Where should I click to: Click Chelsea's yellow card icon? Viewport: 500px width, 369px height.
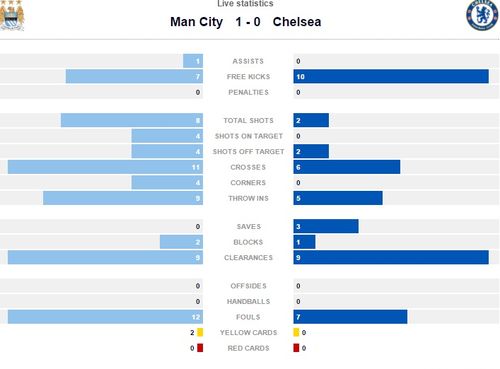pyautogui.click(x=296, y=332)
